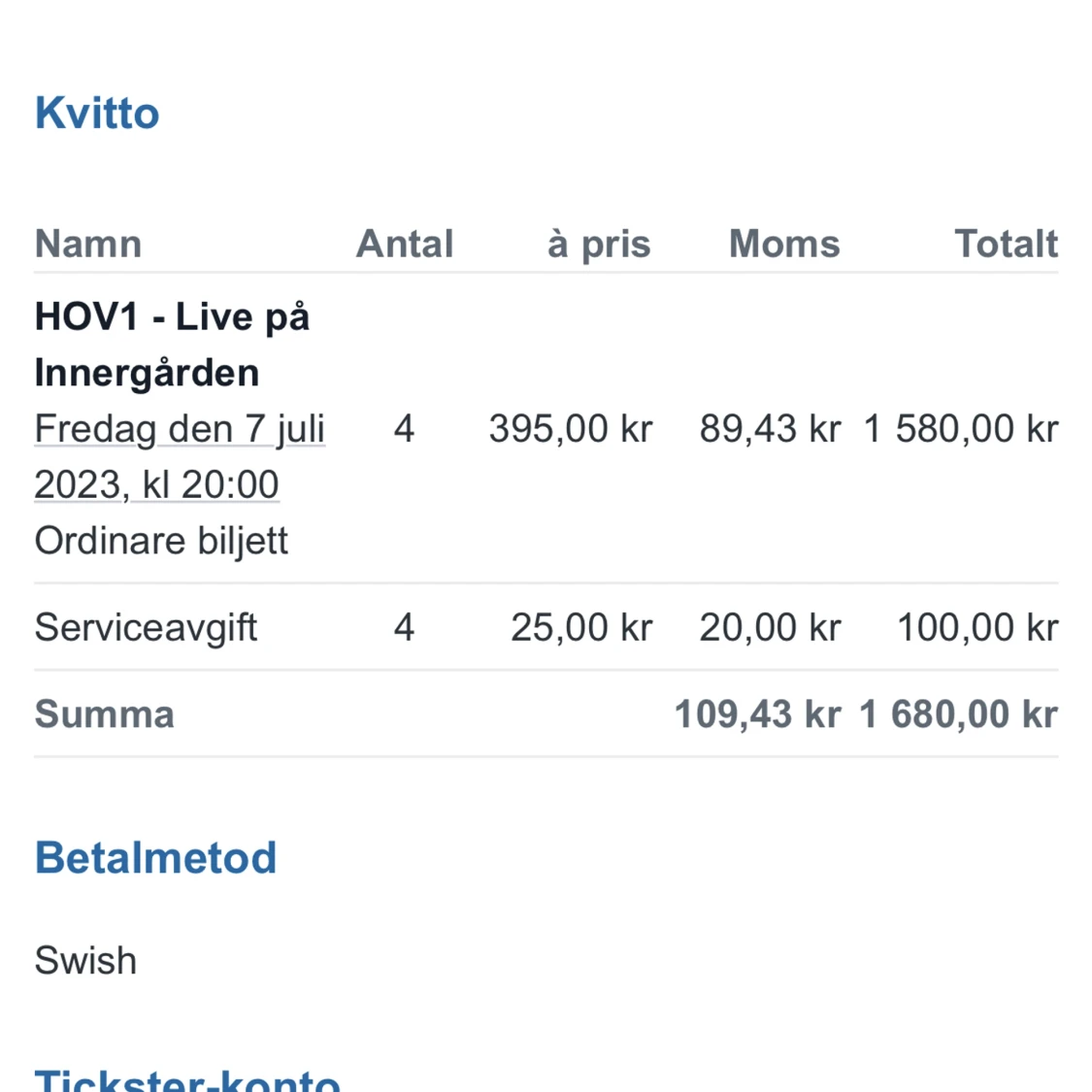Click the Moms column header

coord(784,244)
